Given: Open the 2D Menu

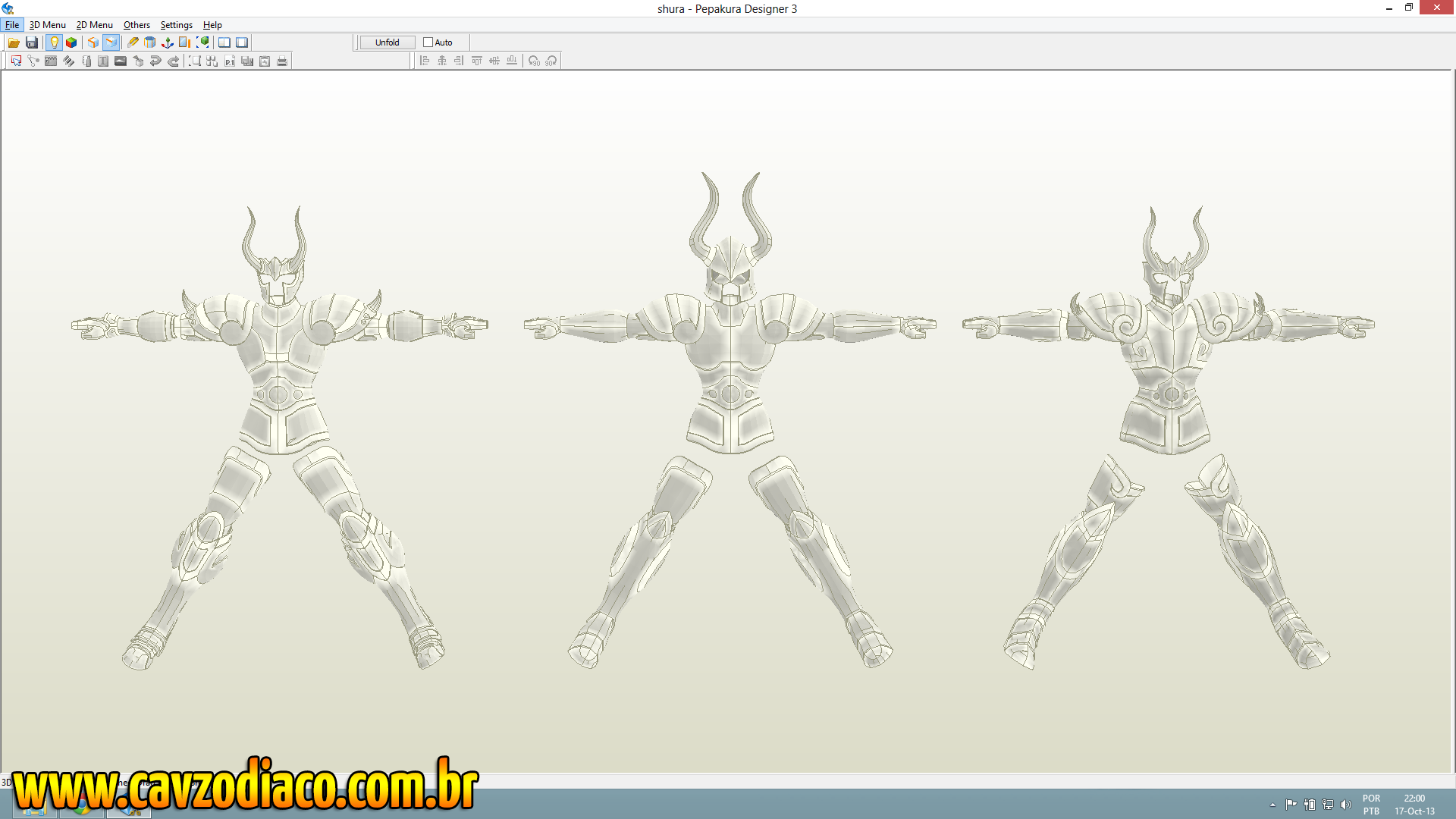Looking at the screenshot, I should 95,25.
